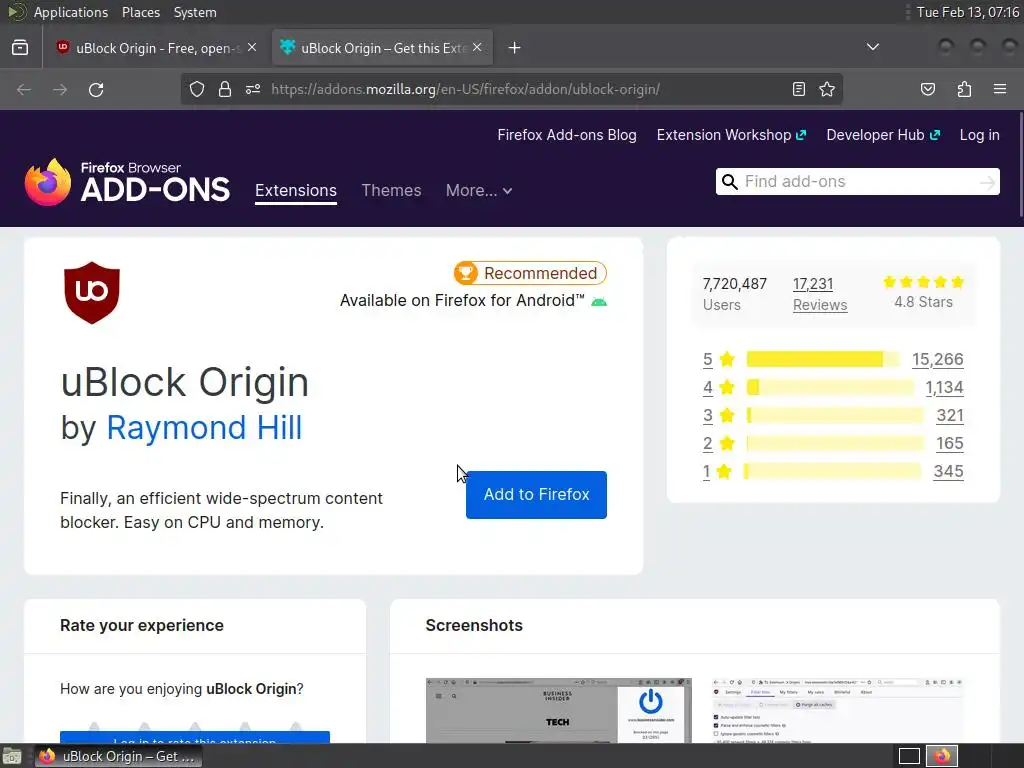The image size is (1024, 768).
Task: Click the Firefox View icon
Action: (20, 48)
